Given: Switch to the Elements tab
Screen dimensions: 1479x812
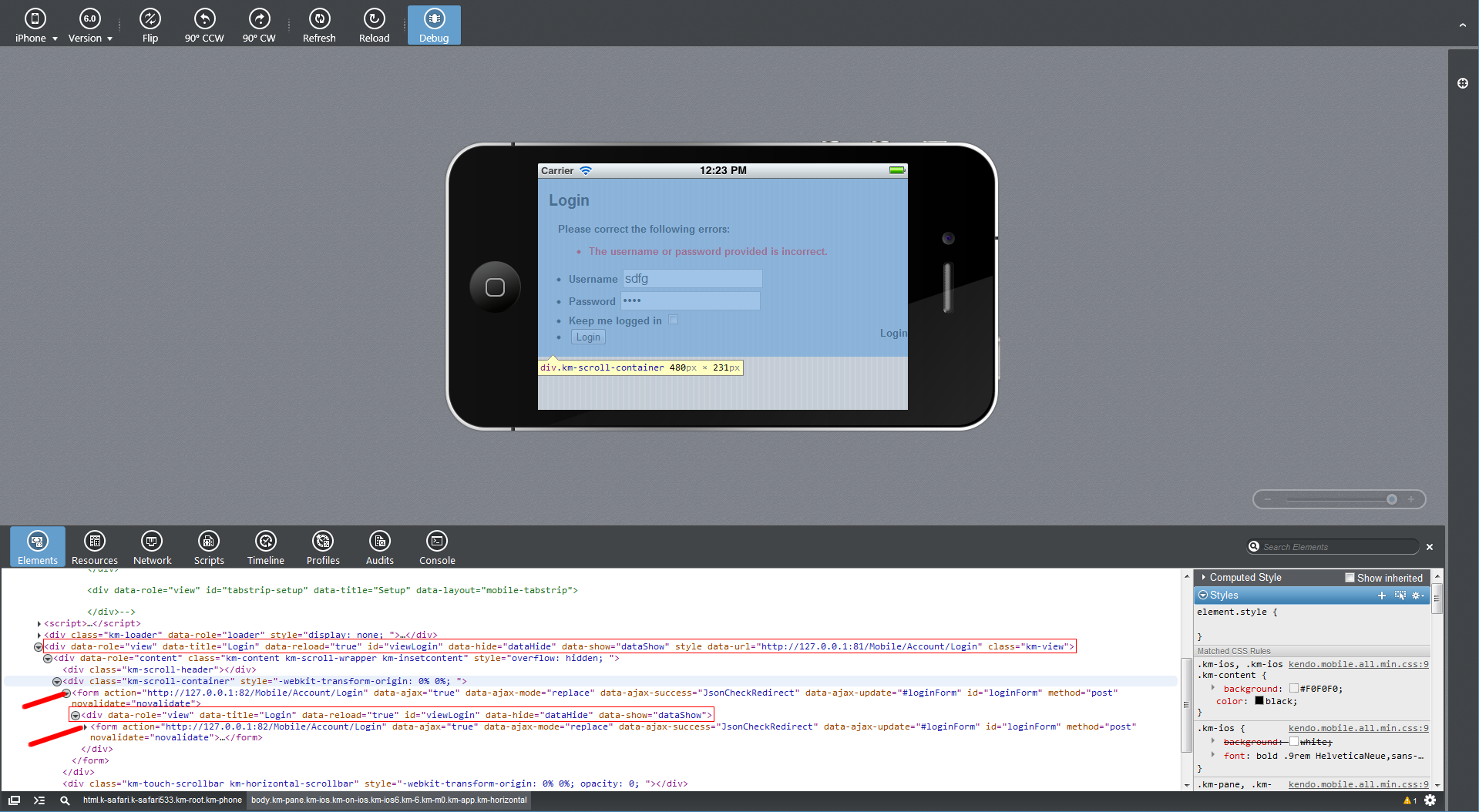Looking at the screenshot, I should tap(38, 547).
